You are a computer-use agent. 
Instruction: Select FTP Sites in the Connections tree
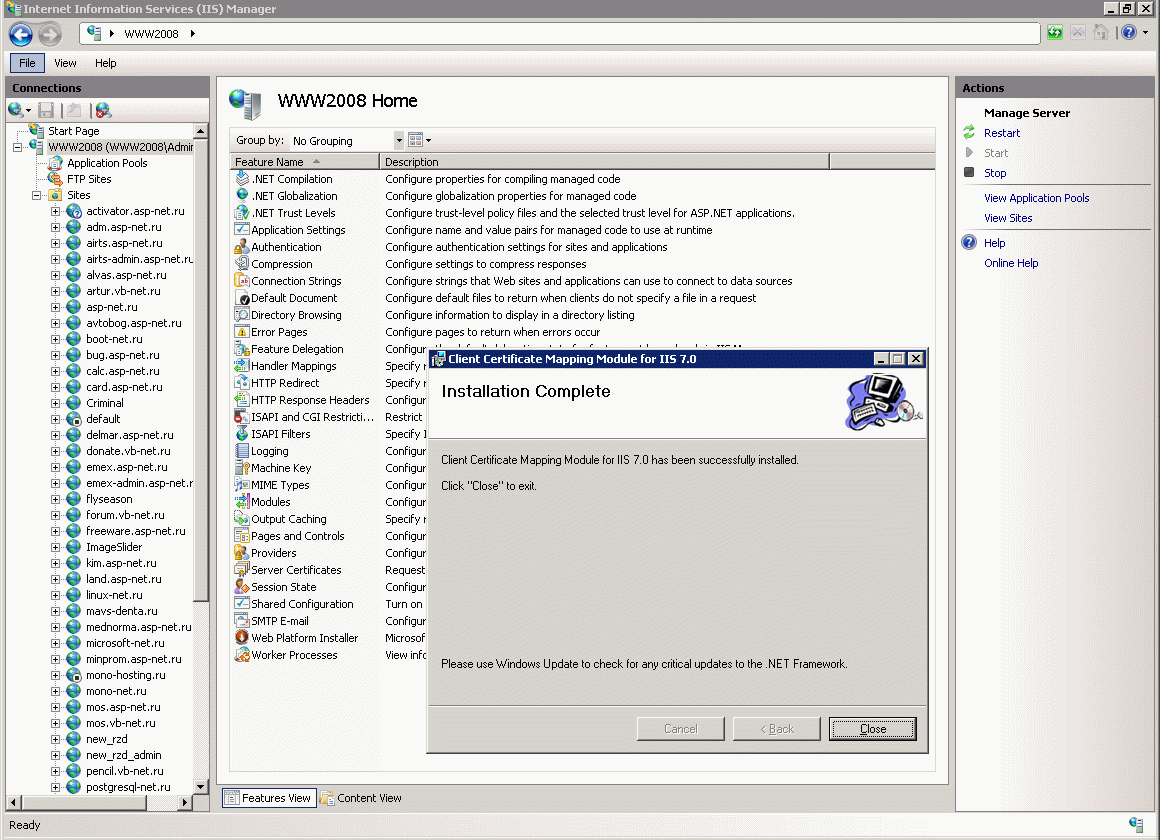click(89, 179)
